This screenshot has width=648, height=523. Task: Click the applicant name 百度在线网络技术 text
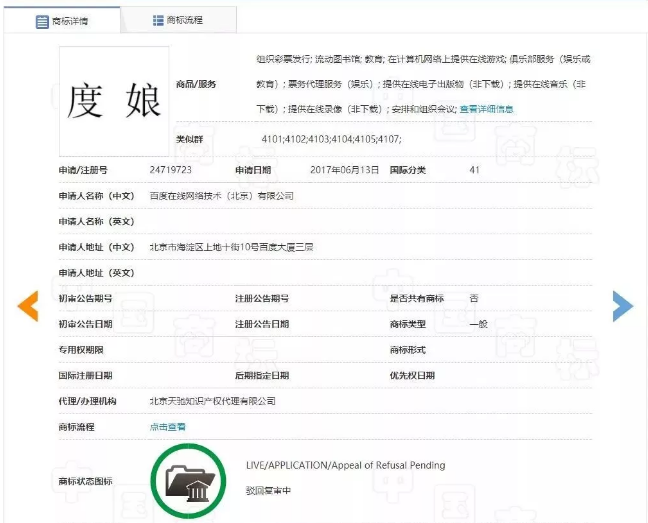pos(221,196)
